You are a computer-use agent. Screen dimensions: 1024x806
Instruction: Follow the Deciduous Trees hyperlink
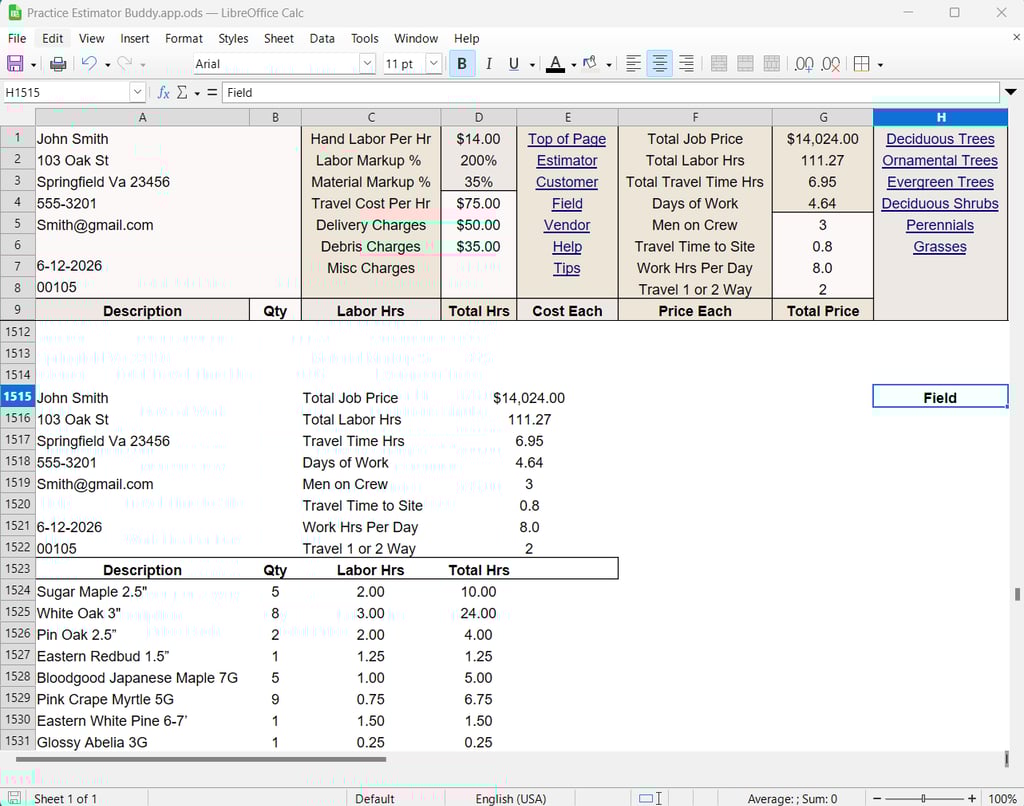[x=939, y=138]
